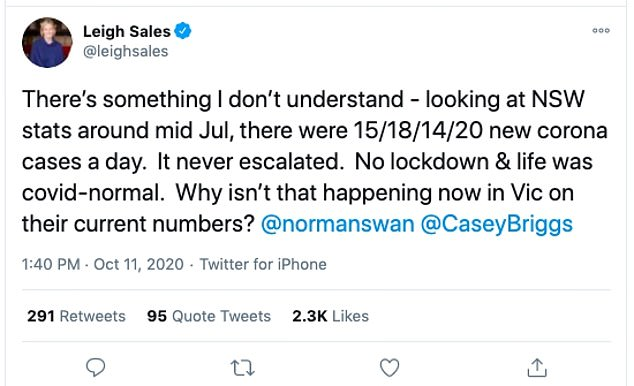Click the Twitter for iPhone source label
634x386 pixels.
click(263, 264)
